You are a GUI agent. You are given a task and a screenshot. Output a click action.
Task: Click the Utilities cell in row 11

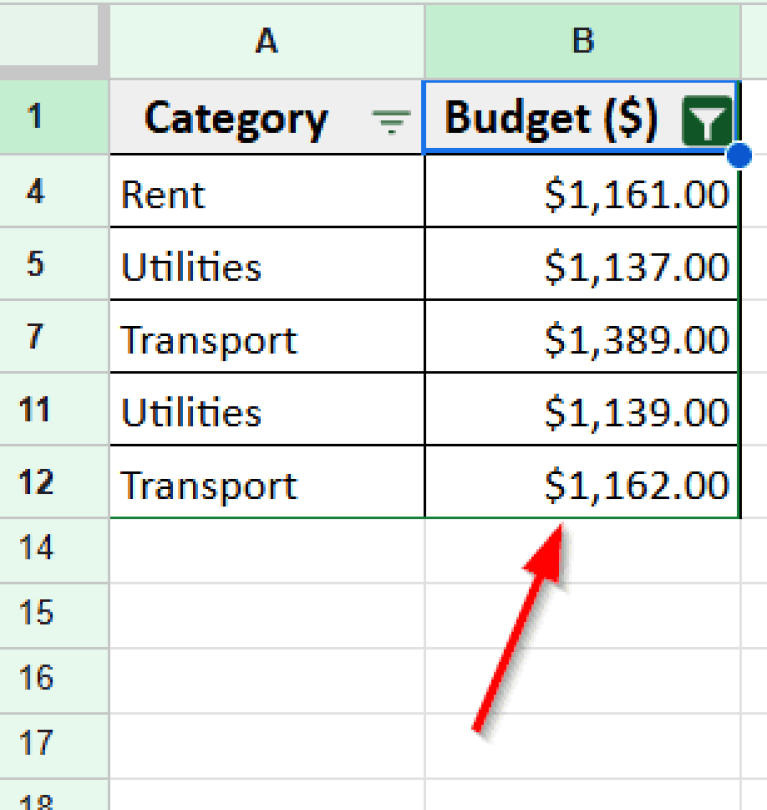[265, 411]
